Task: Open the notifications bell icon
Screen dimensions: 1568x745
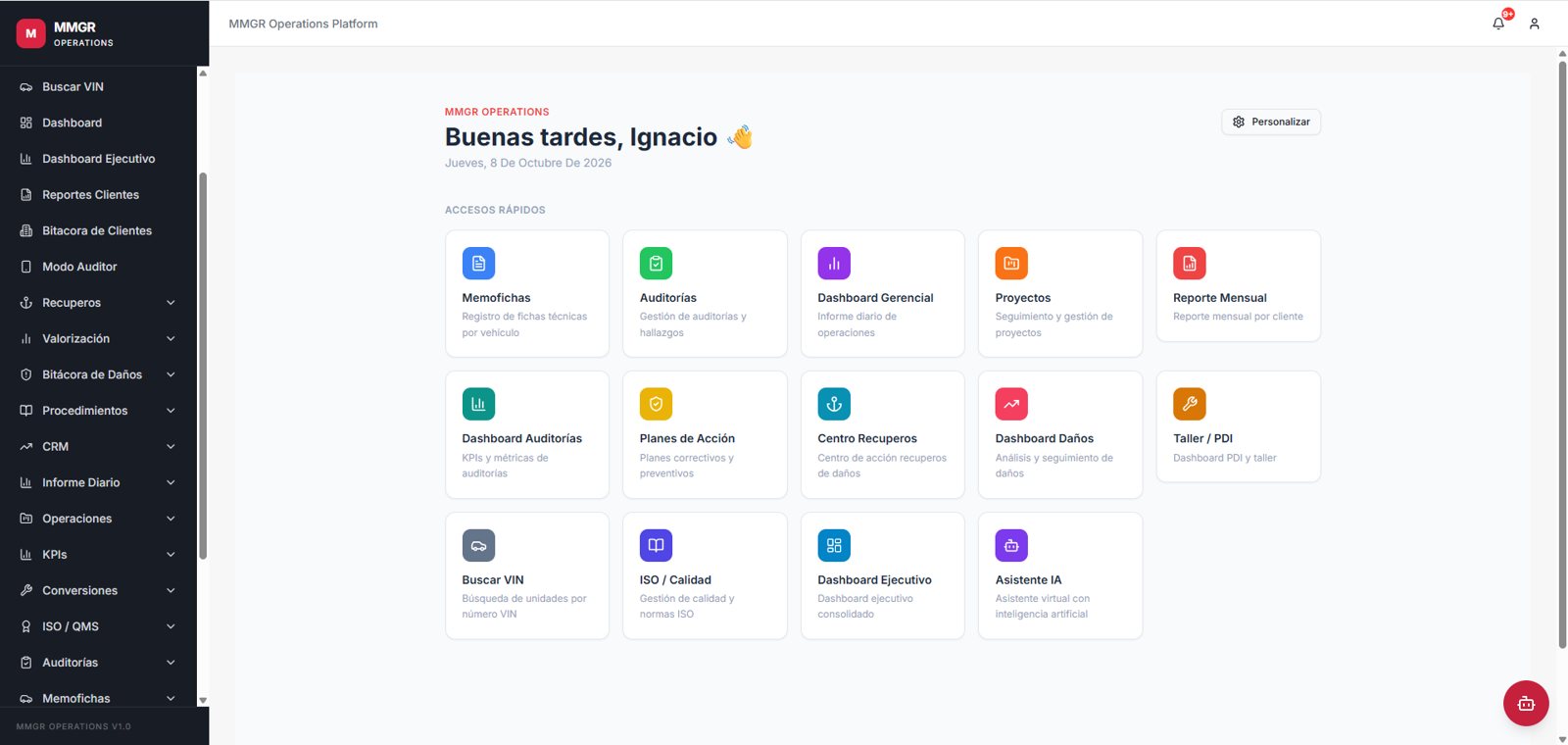Action: [x=1498, y=24]
